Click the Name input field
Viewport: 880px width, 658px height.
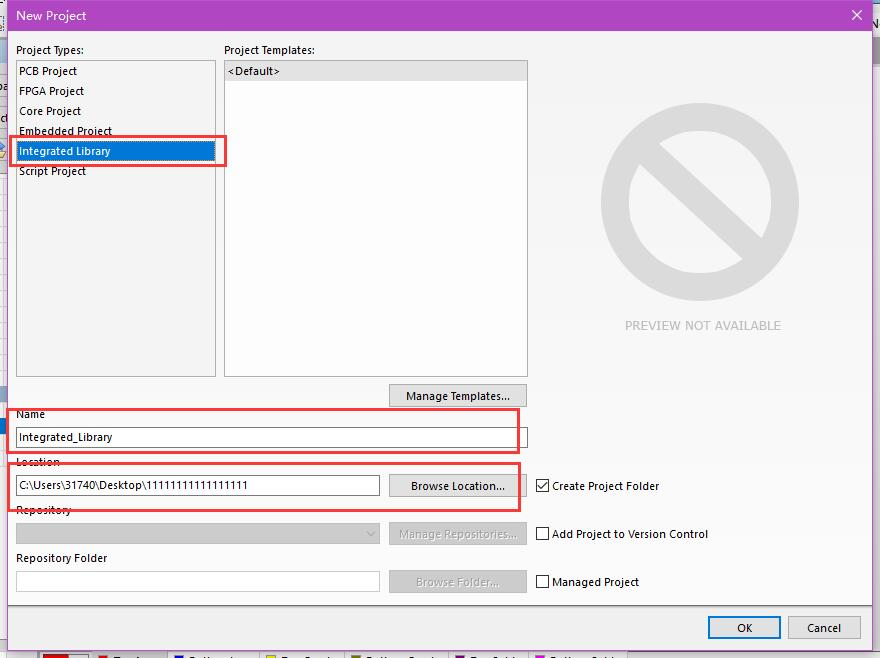[272, 437]
